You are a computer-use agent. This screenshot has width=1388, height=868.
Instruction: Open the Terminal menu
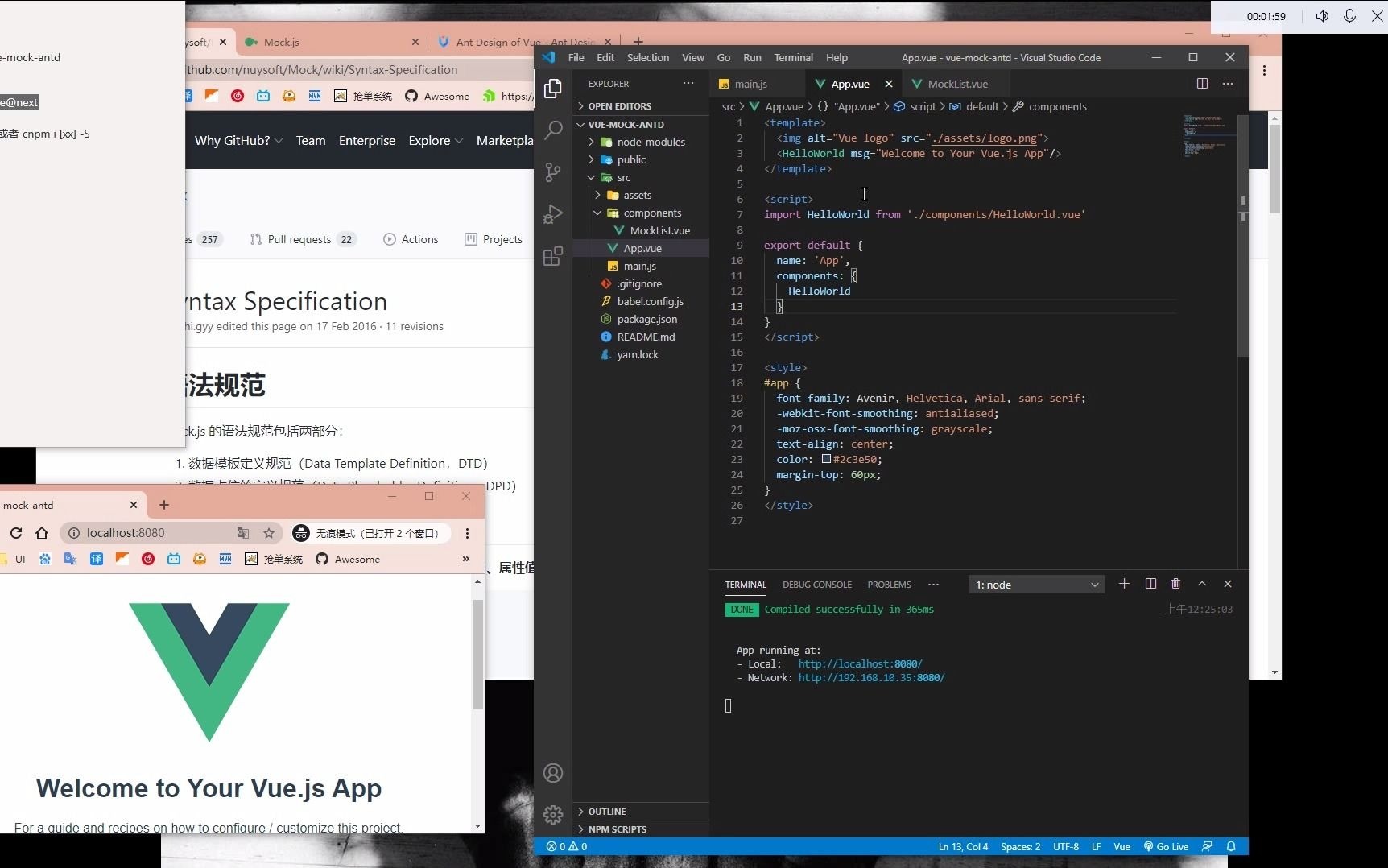793,57
